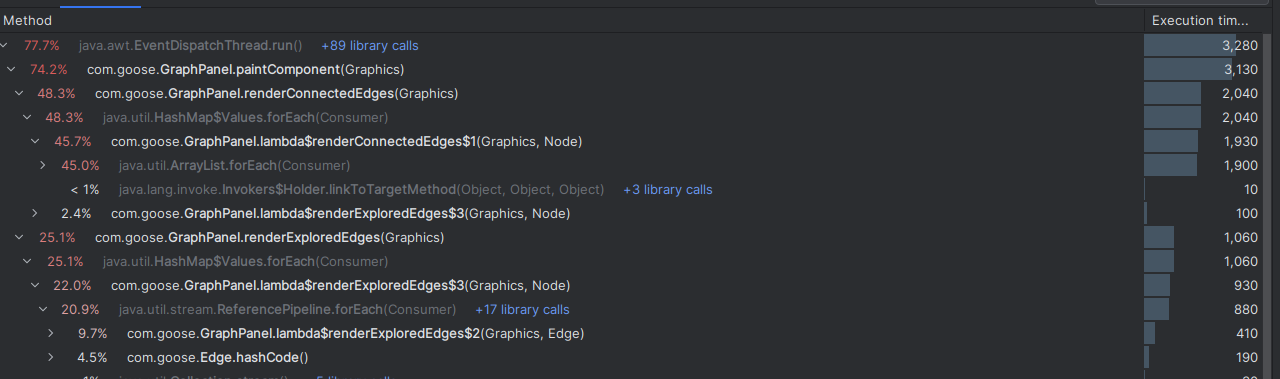Select the Invokers$Holder.linkToTargetMethod row
The width and height of the screenshot is (1280, 379).
click(x=640, y=190)
